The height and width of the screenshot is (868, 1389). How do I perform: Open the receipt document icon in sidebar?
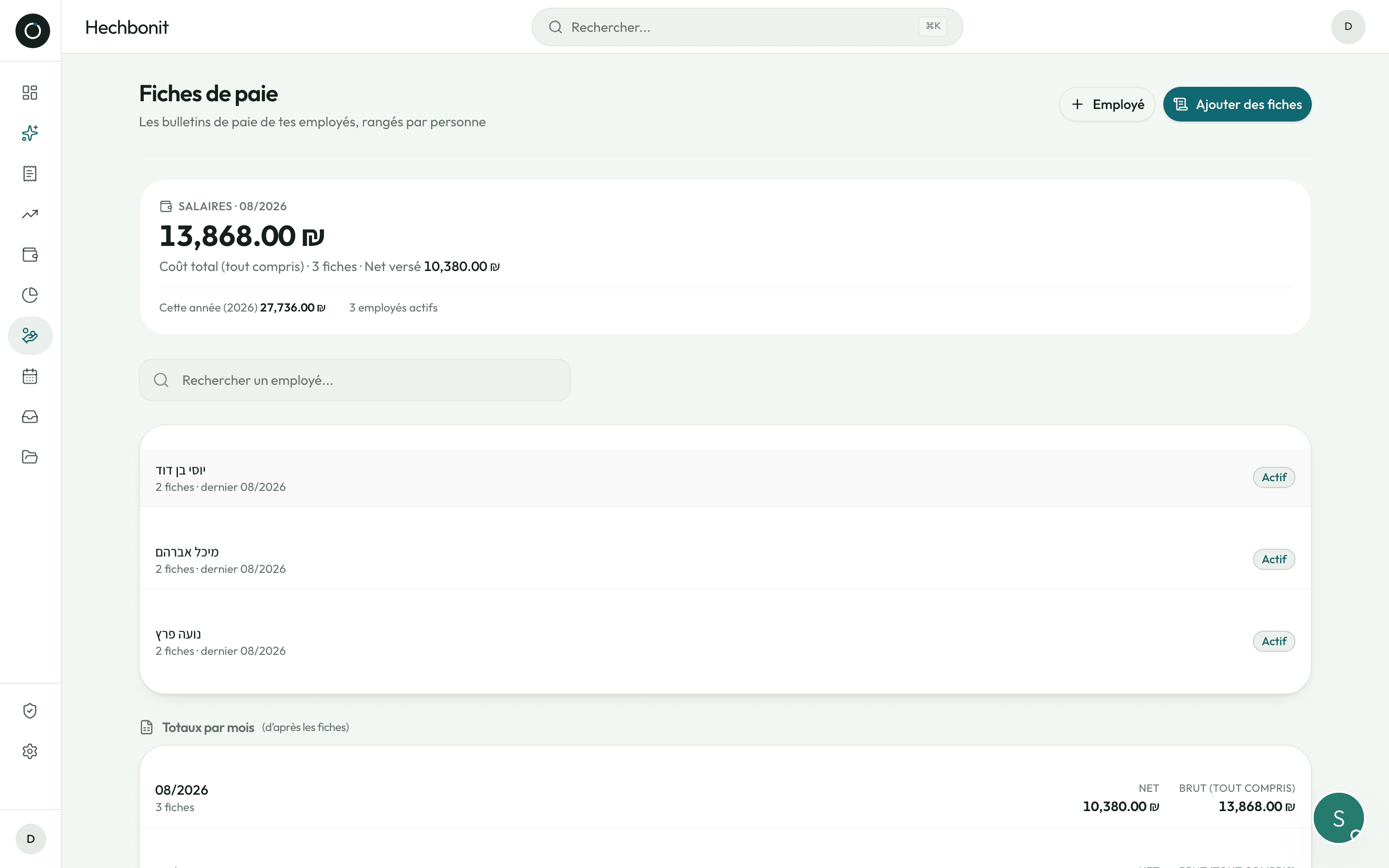30,174
